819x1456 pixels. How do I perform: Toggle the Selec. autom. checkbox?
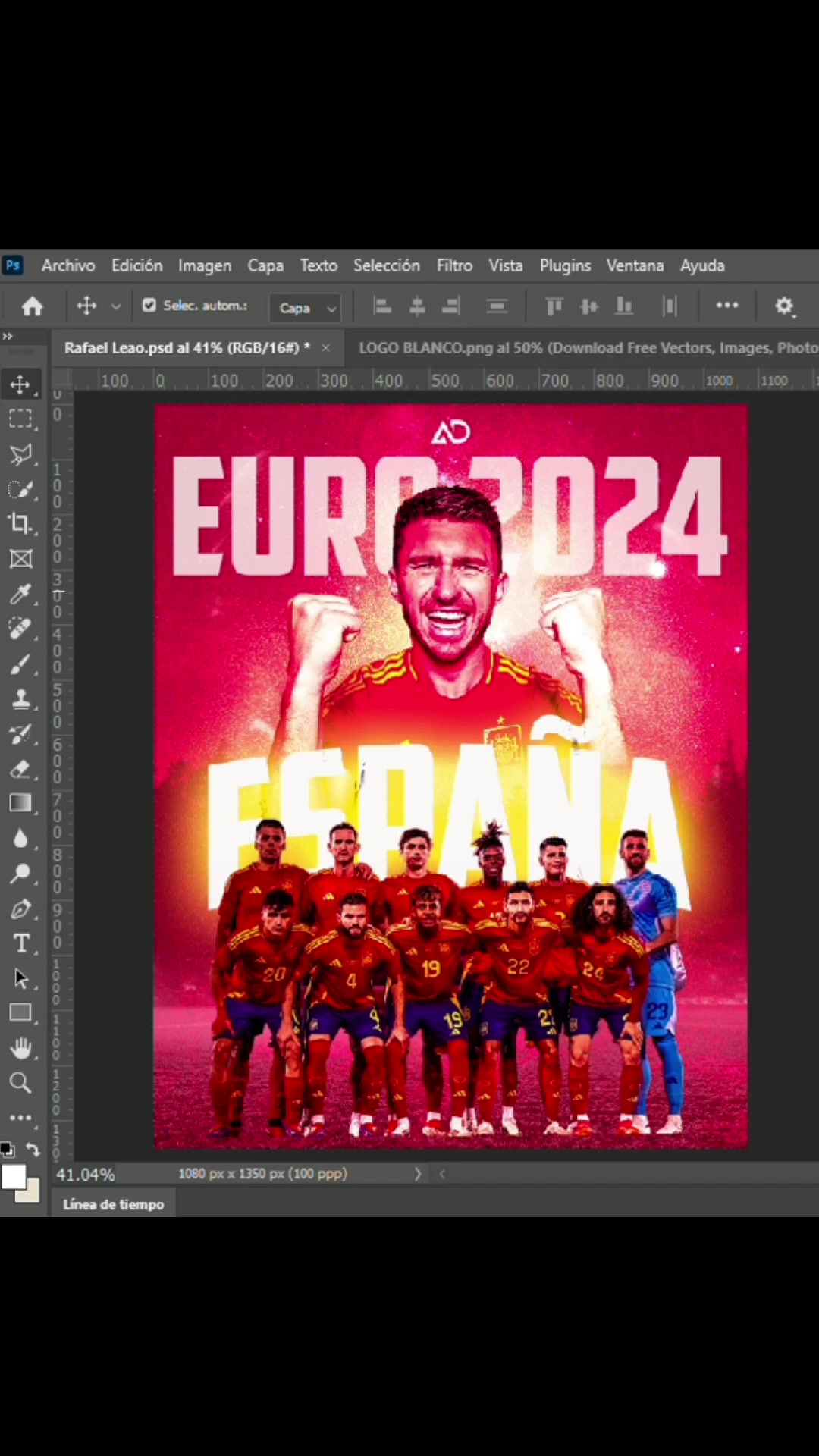click(x=149, y=305)
